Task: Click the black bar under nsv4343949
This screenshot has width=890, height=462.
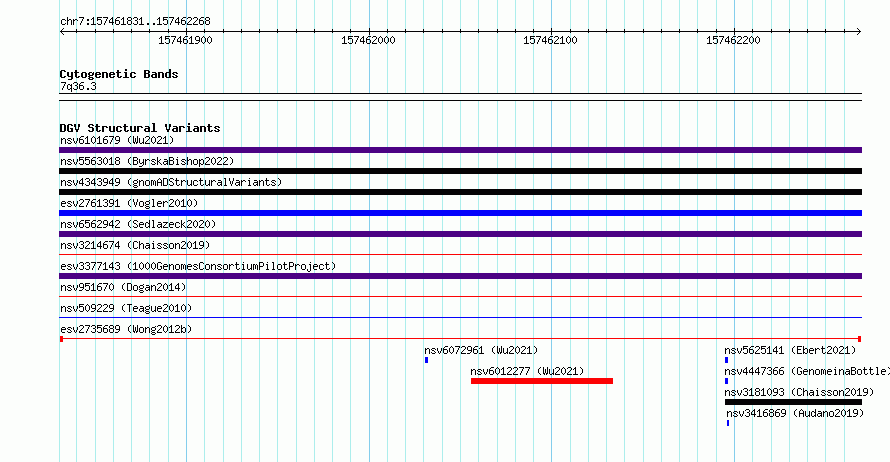Action: coord(460,192)
